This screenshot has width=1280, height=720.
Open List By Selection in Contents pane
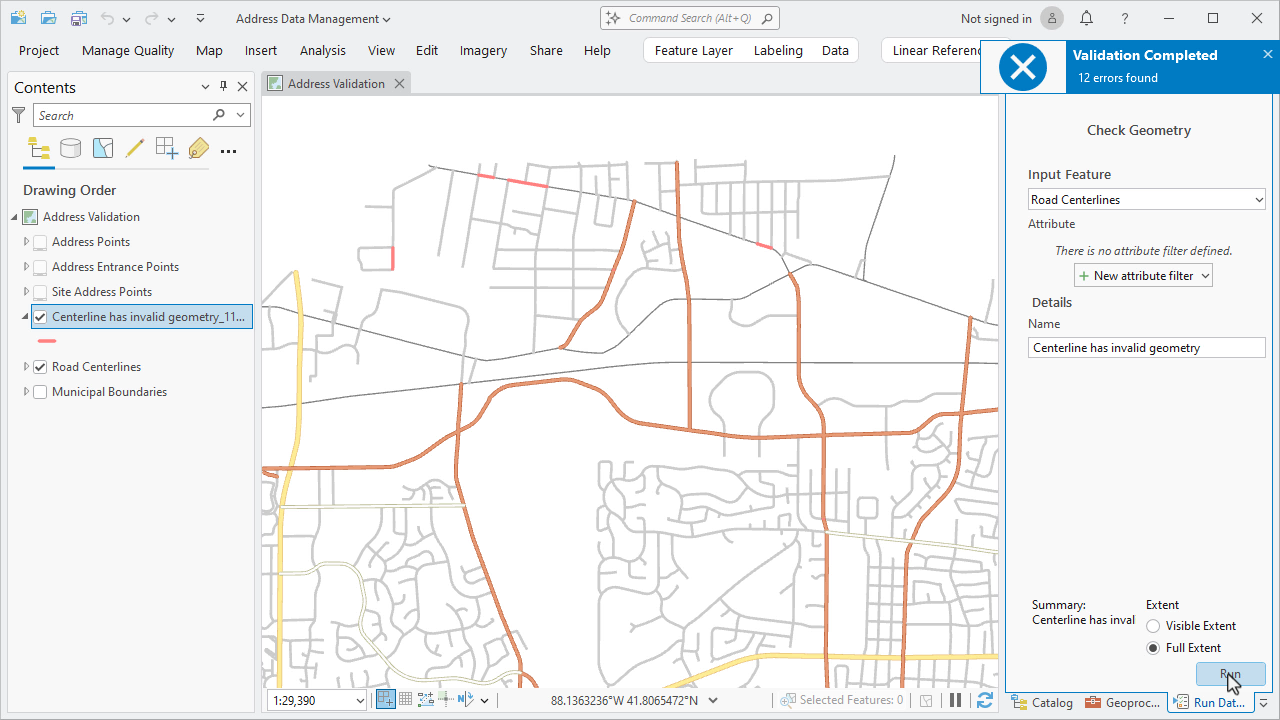pyautogui.click(x=102, y=148)
